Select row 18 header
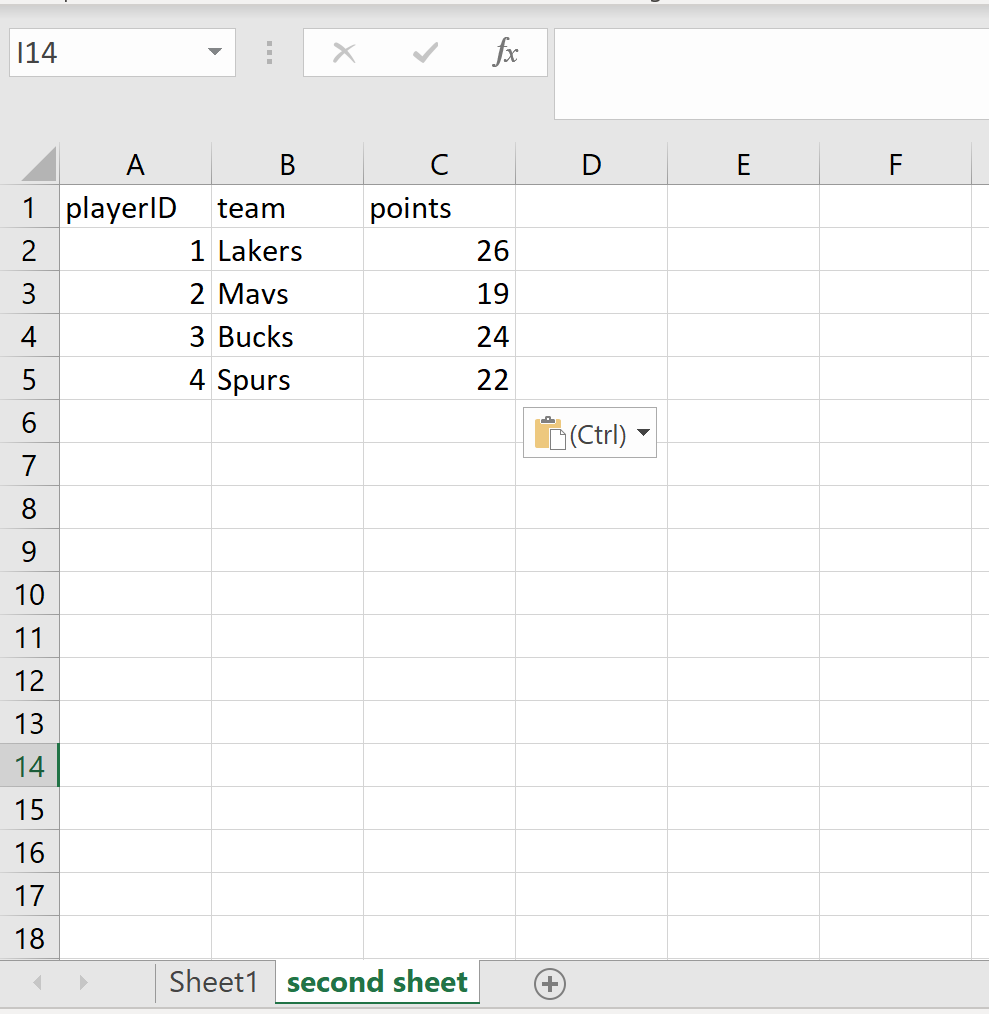The image size is (989, 1014). [29, 938]
